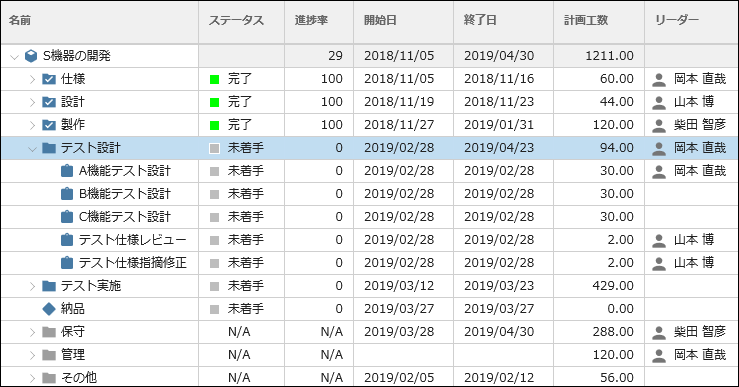Click the 納品 milestone diamond icon
739x387 pixels.
tap(49, 309)
